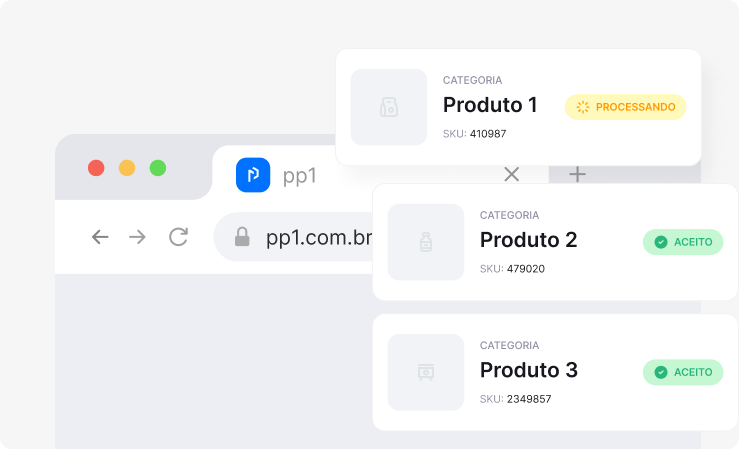Click the ACEITO badge on Produto 3
This screenshot has height=449, width=739.
683,372
